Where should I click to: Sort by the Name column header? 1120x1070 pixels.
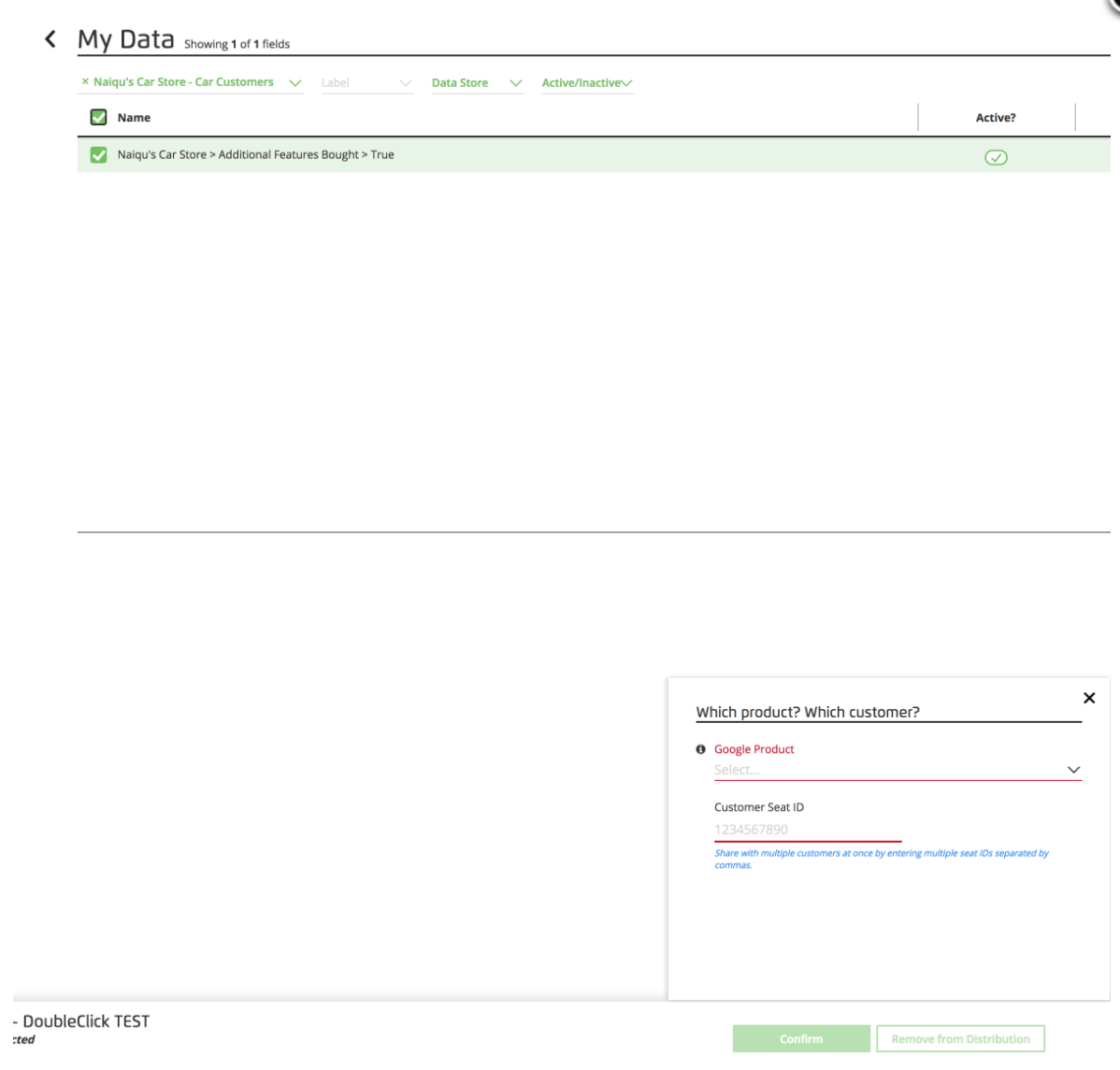pos(134,117)
